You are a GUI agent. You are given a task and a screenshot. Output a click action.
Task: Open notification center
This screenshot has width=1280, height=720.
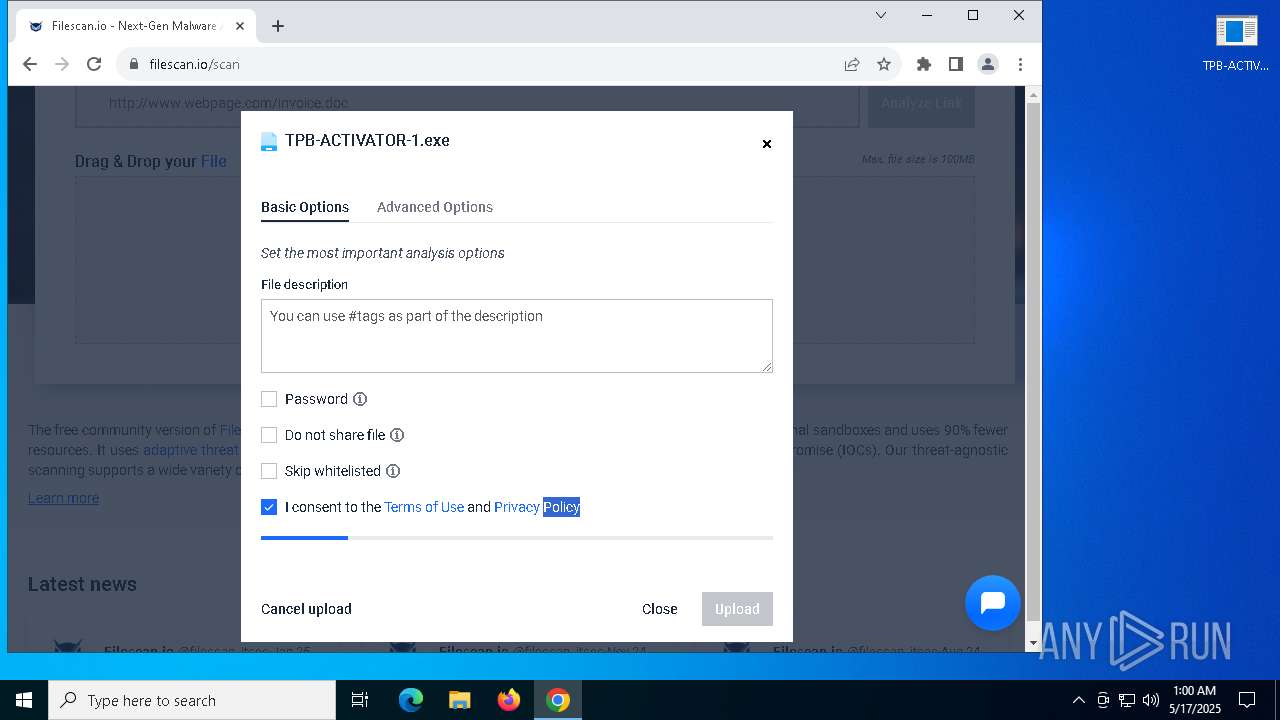click(x=1247, y=700)
